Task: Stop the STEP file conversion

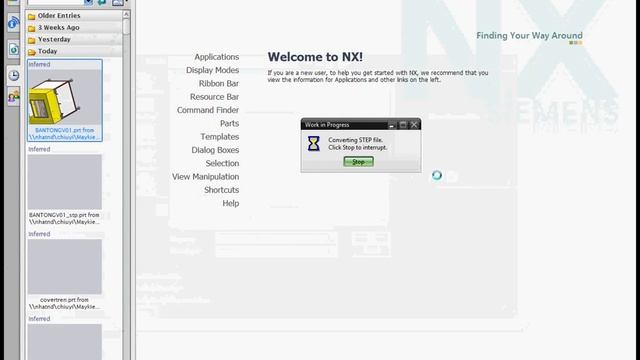Action: (358, 162)
